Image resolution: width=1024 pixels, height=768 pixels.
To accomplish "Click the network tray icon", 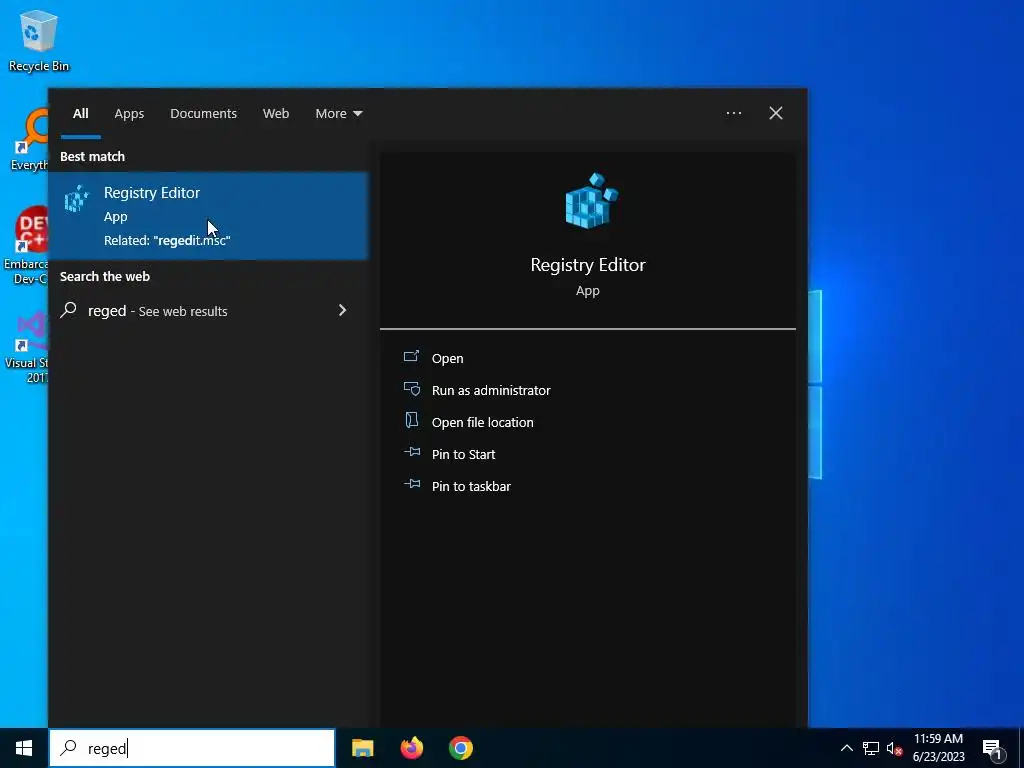I will (x=871, y=748).
